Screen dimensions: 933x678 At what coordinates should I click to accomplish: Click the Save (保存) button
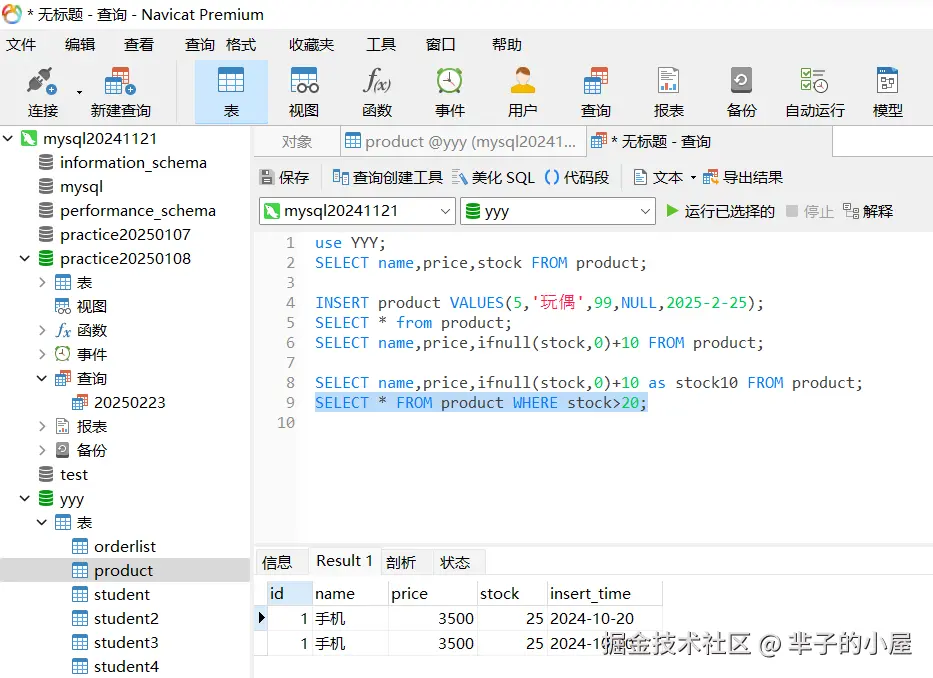[x=284, y=177]
